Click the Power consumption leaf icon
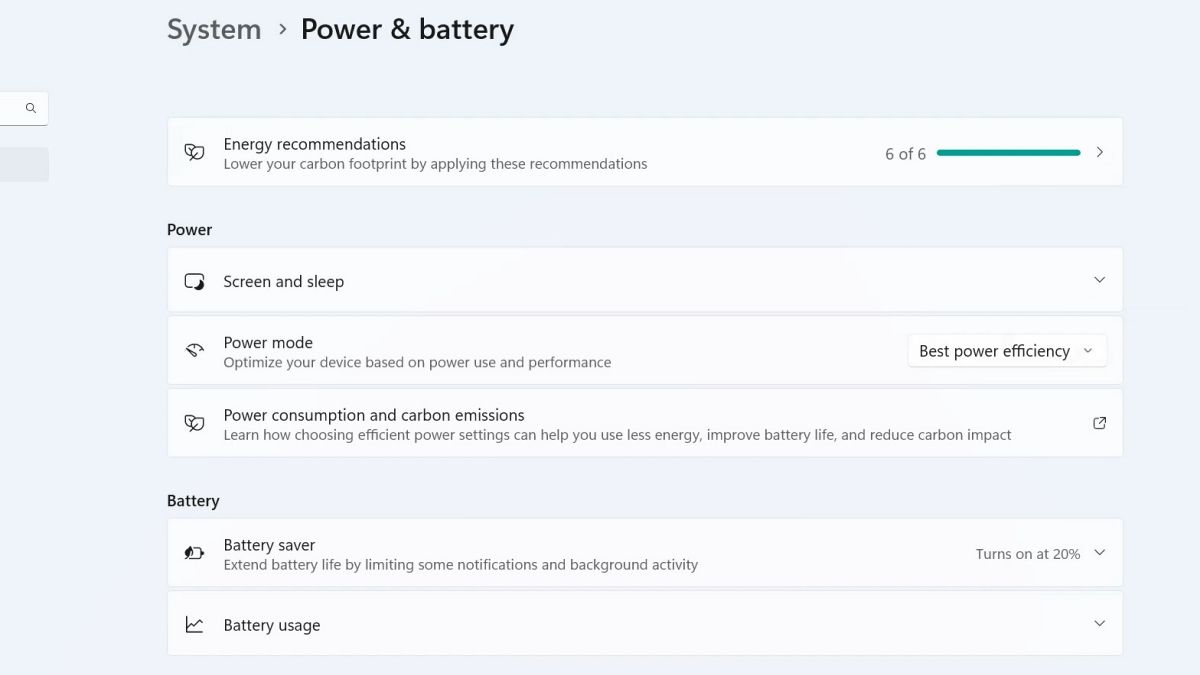This screenshot has height=675, width=1200. point(194,423)
